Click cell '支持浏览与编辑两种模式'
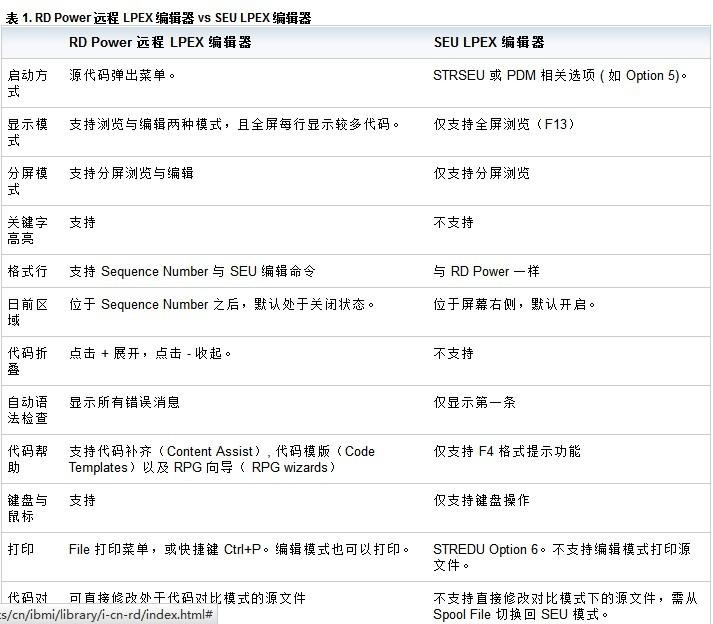Viewport: 713px width, 624px height. [146, 124]
